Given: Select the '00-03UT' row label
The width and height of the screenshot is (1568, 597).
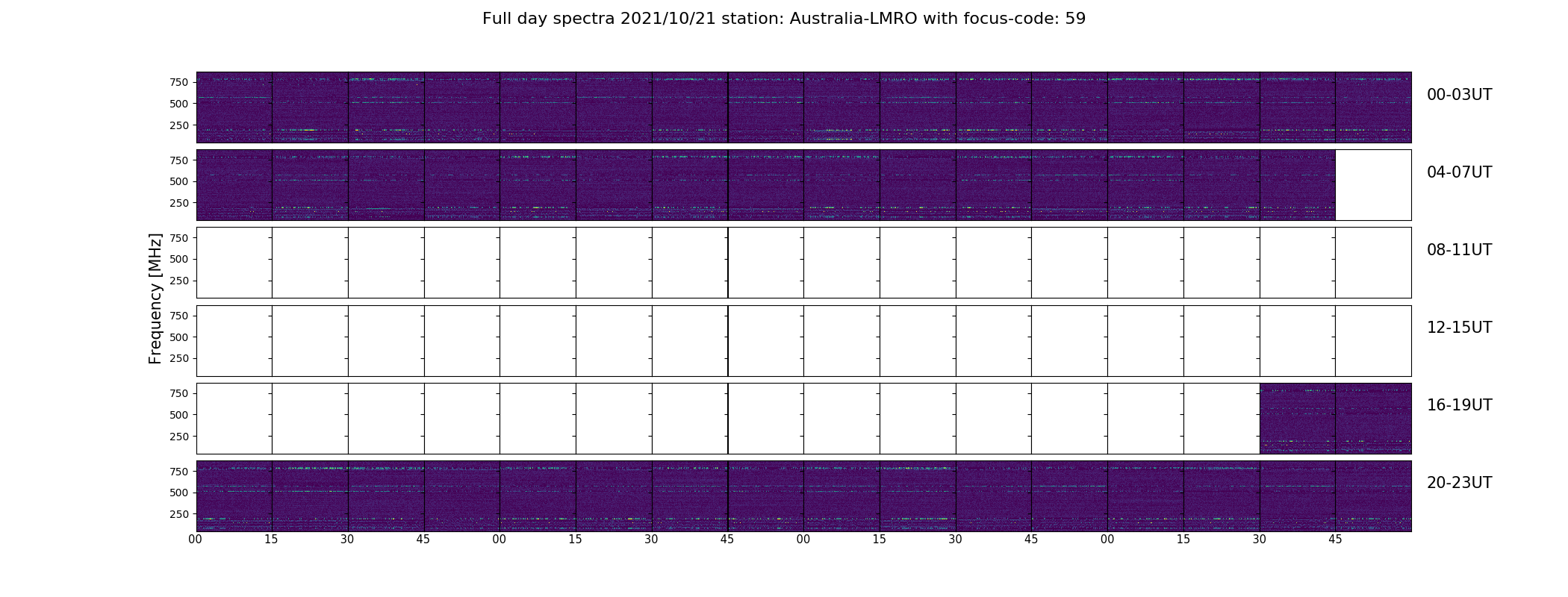Looking at the screenshot, I should point(1458,95).
